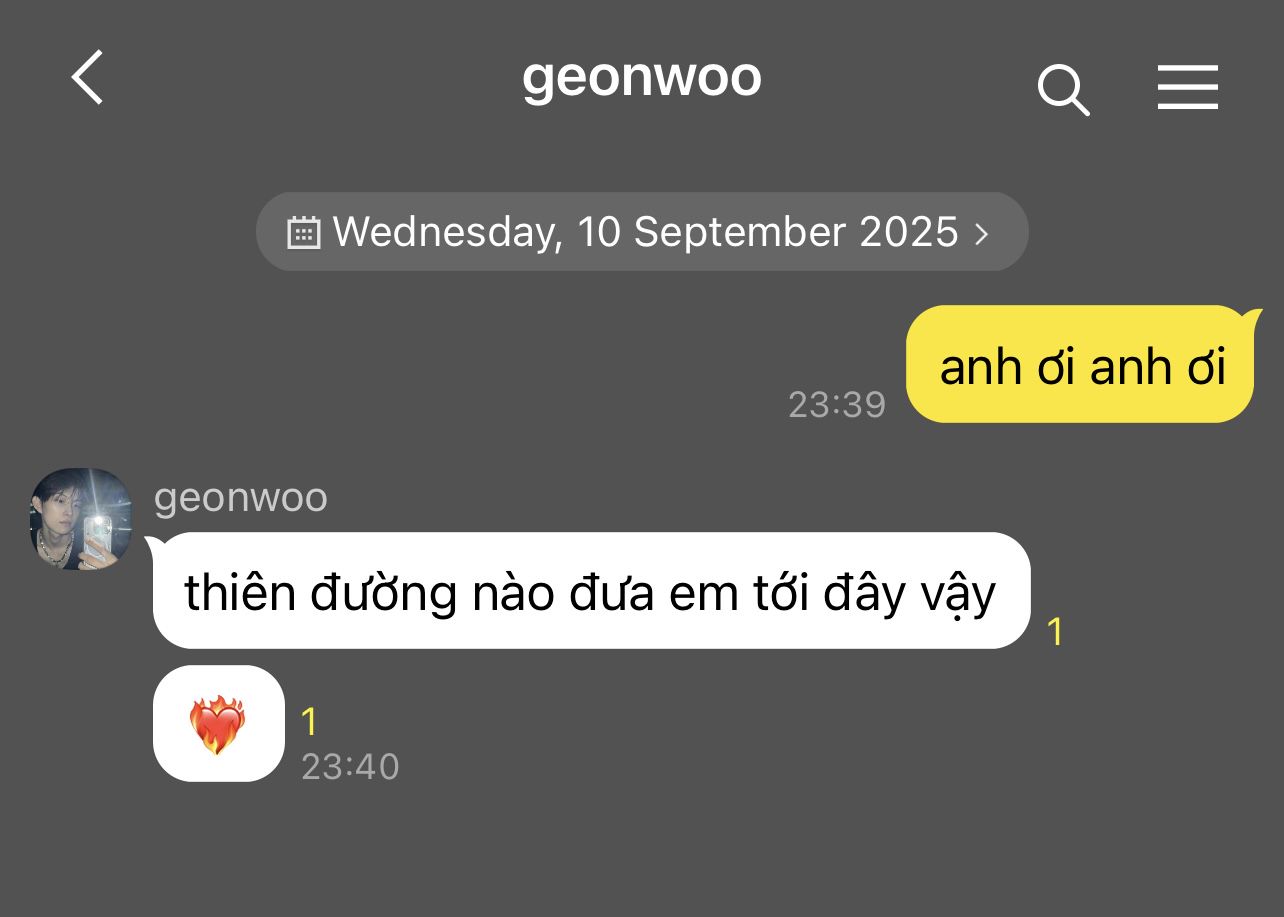Tap the empty chat area below the messages
Image resolution: width=1284 pixels, height=917 pixels.
tap(642, 850)
